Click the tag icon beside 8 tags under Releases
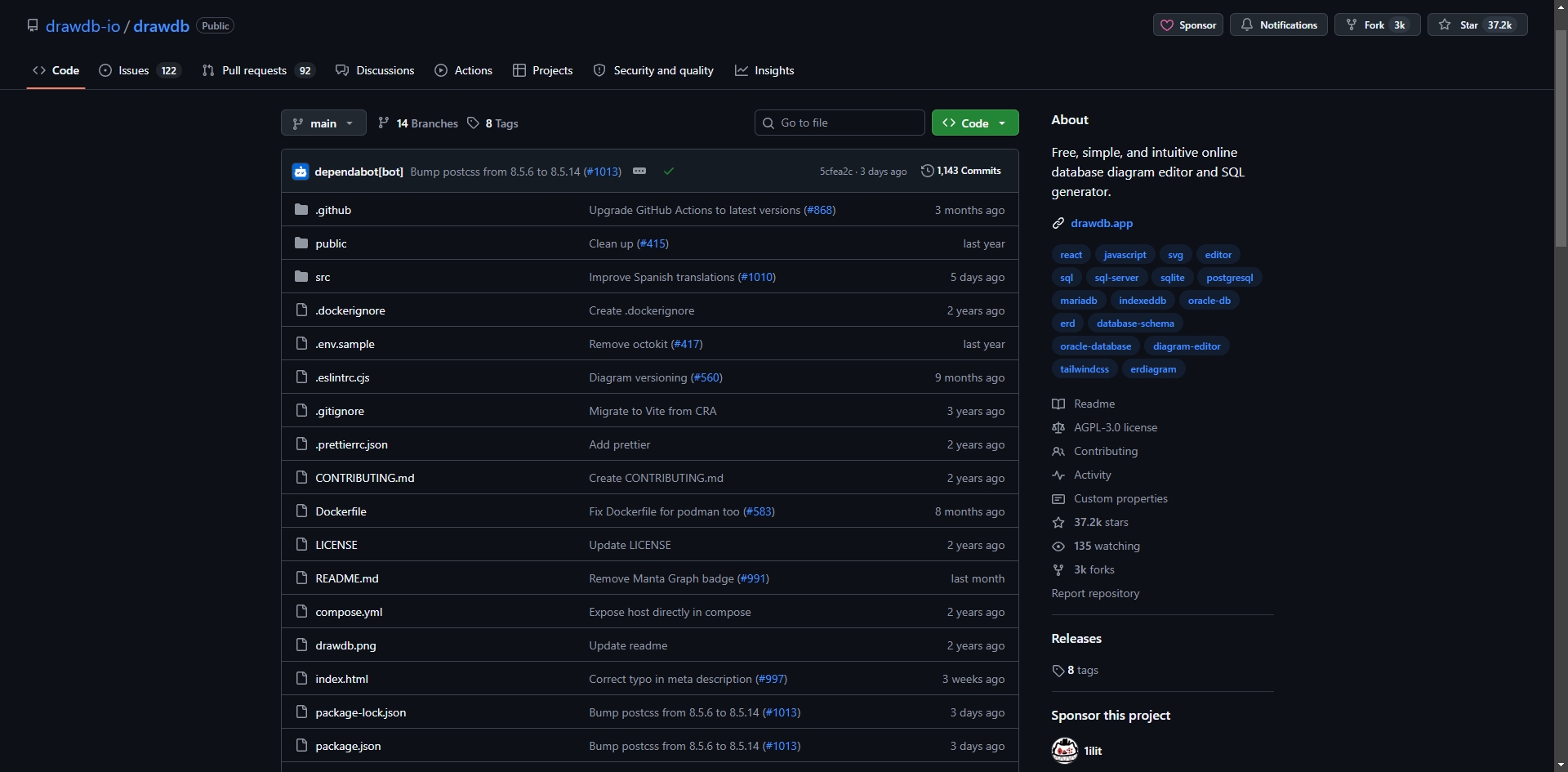 point(1058,671)
